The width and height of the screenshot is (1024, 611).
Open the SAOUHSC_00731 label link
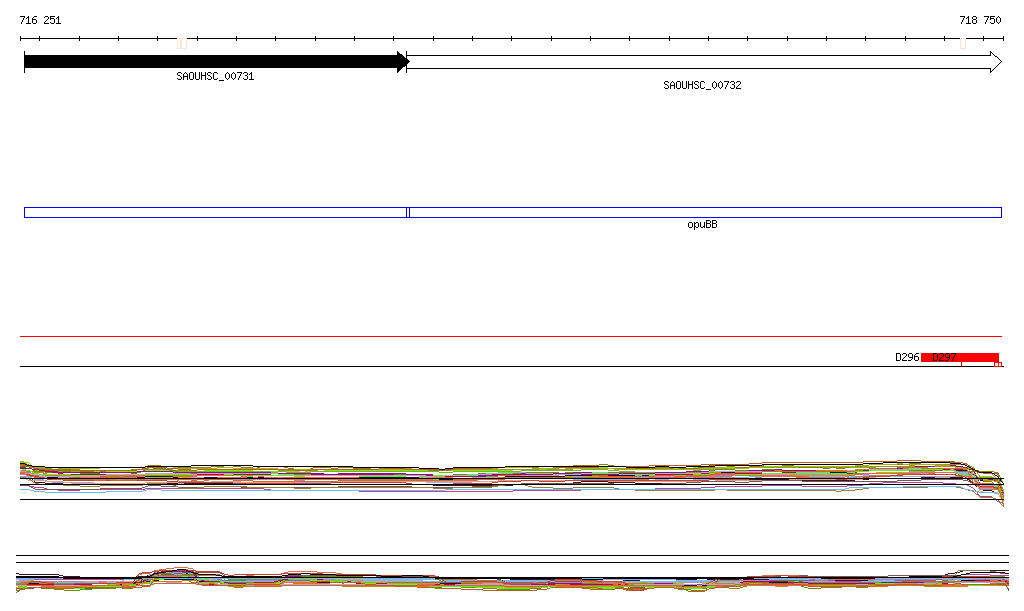[x=215, y=76]
